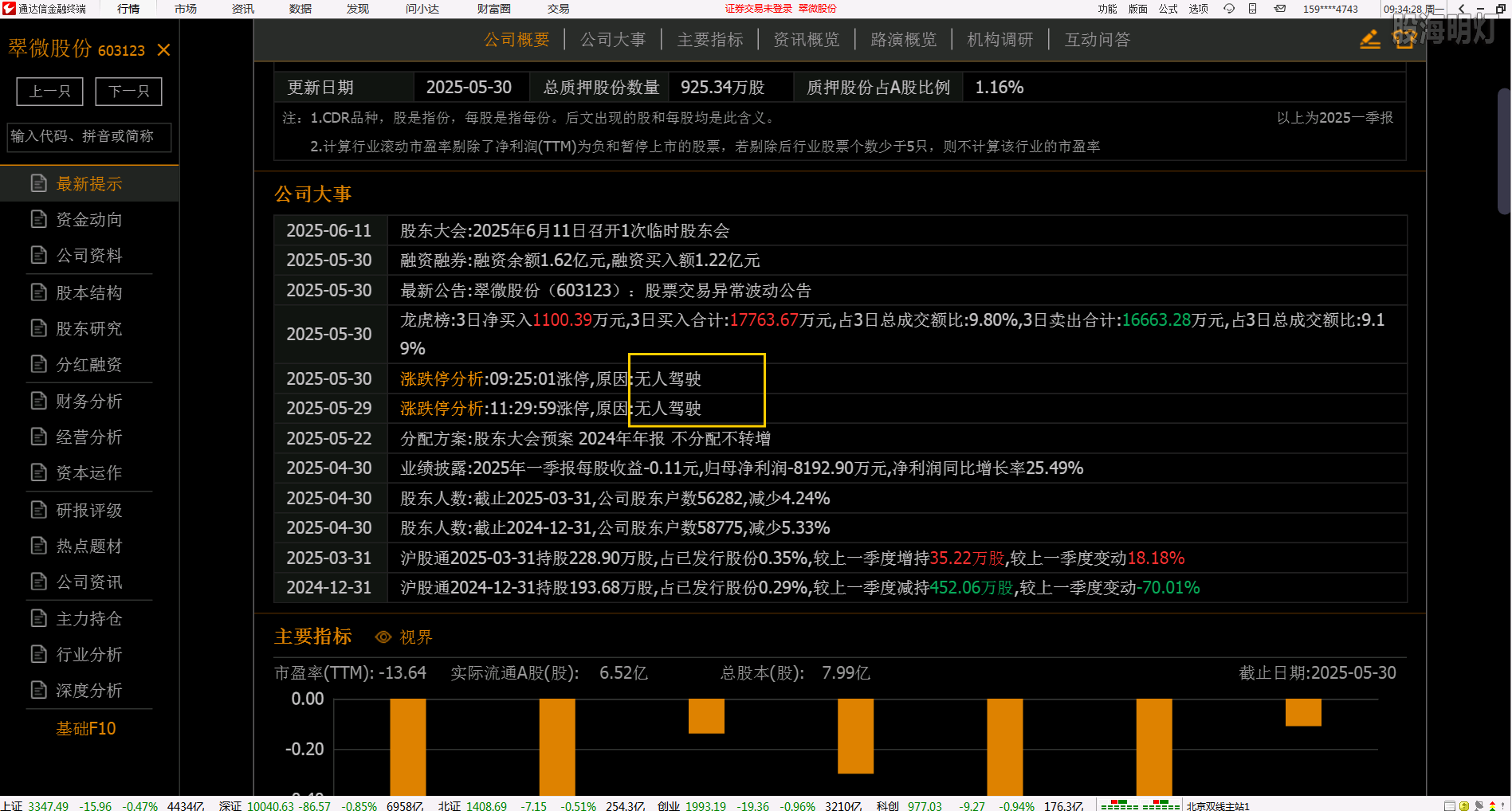This screenshot has width=1512, height=811.
Task: Click the 上证 3347.49 index readout
Action: (36, 805)
